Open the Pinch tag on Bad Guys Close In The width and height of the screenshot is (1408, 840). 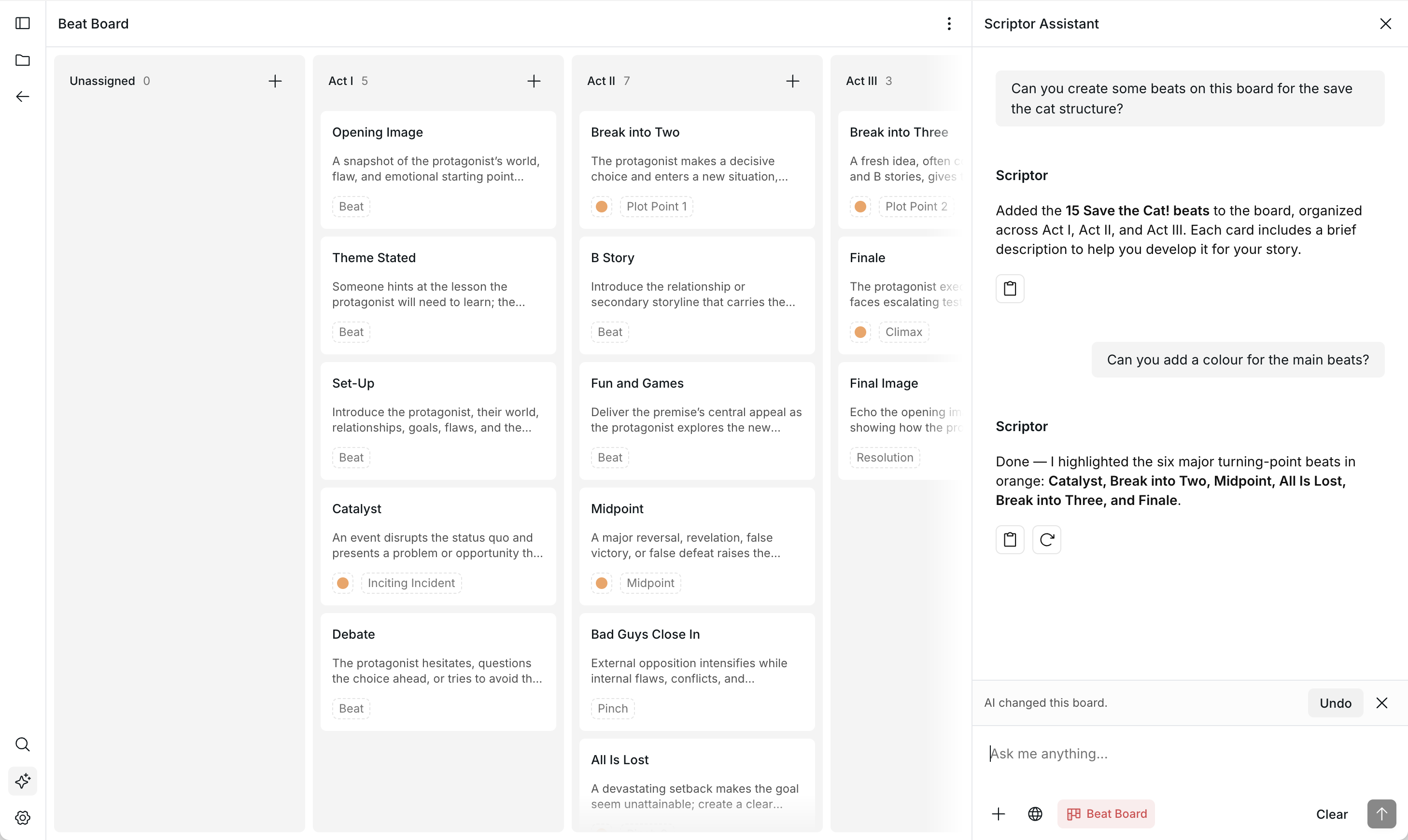point(613,709)
